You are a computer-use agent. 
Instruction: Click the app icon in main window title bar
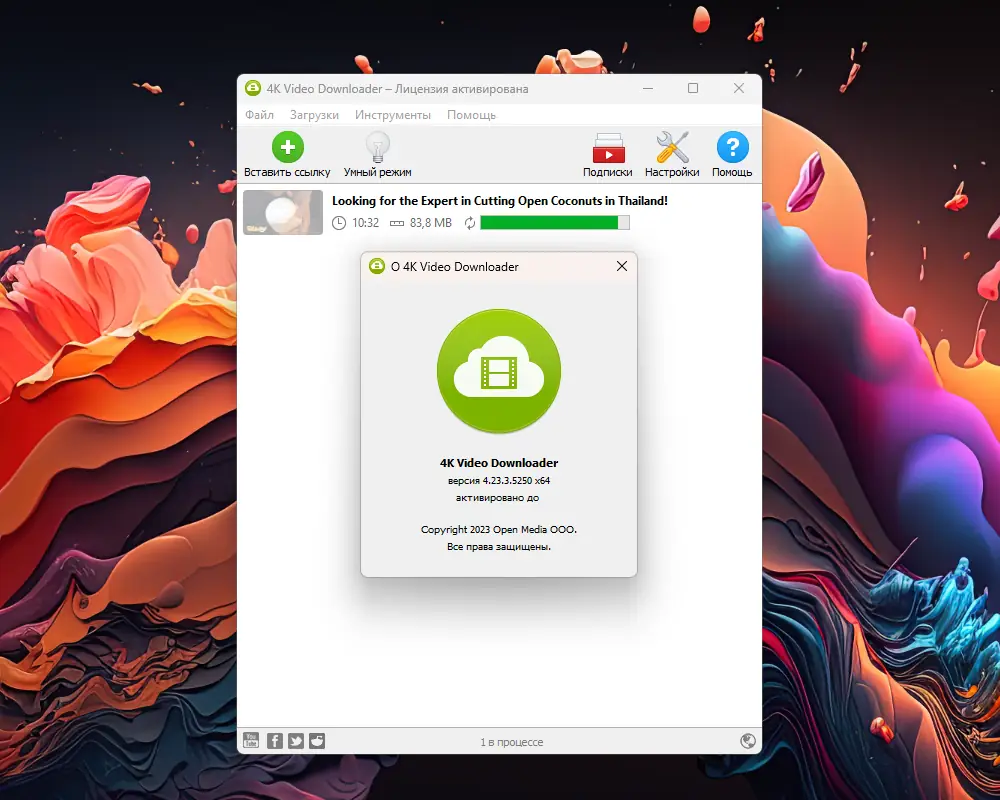pyautogui.click(x=253, y=88)
